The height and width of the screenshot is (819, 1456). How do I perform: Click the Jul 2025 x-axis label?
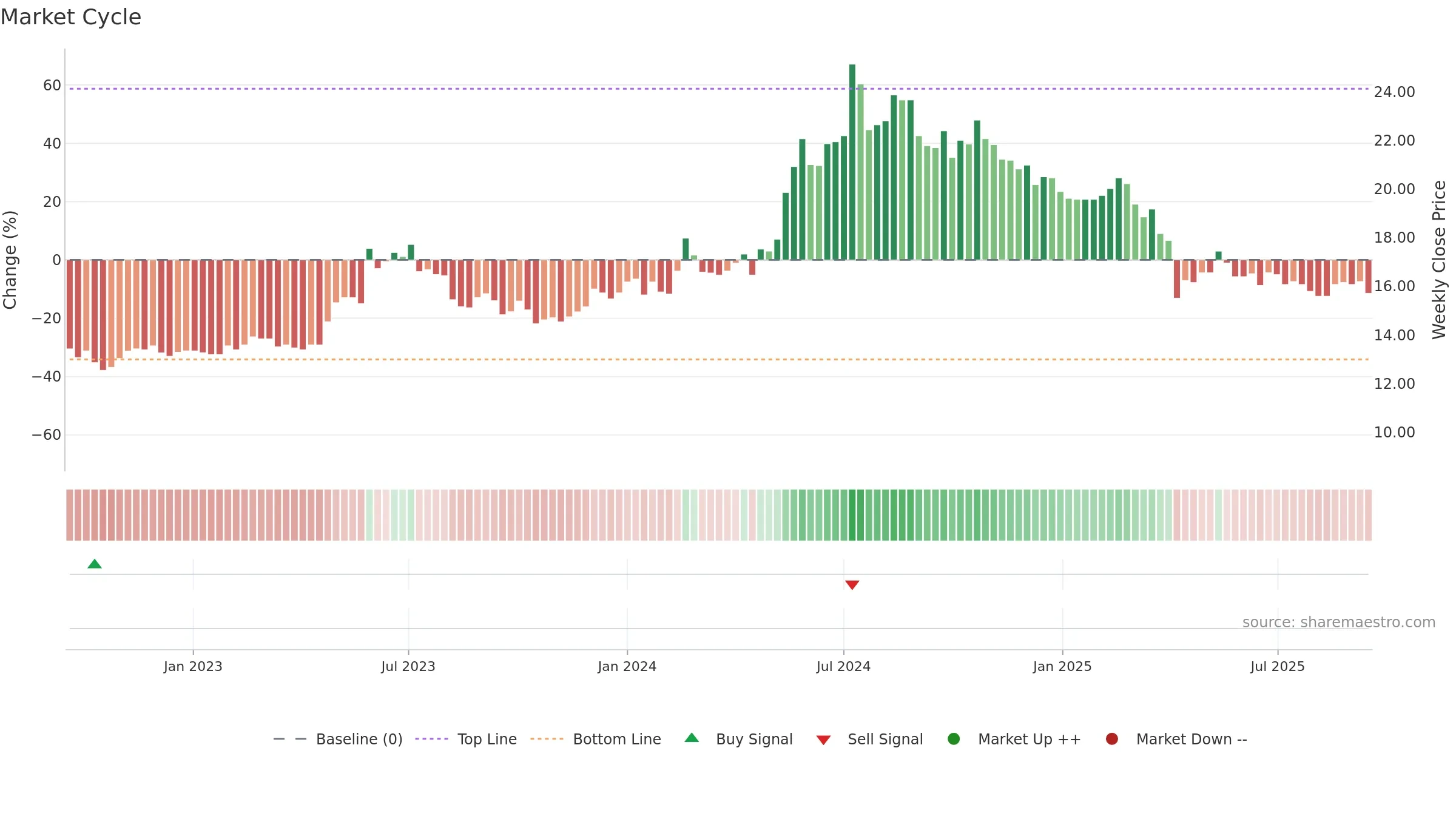click(1278, 667)
